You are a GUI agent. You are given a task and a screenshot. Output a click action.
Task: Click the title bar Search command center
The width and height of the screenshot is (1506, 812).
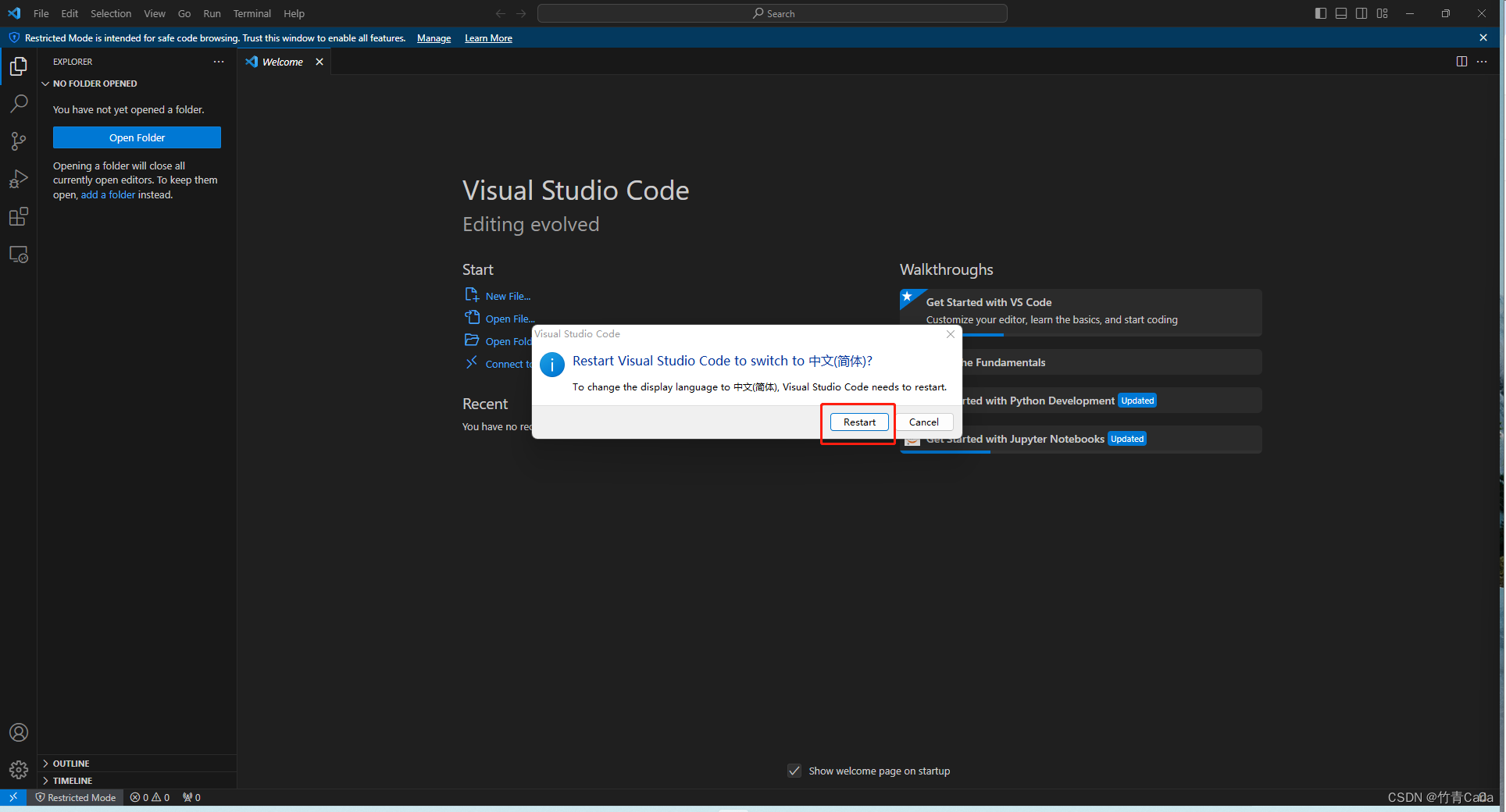click(x=773, y=13)
